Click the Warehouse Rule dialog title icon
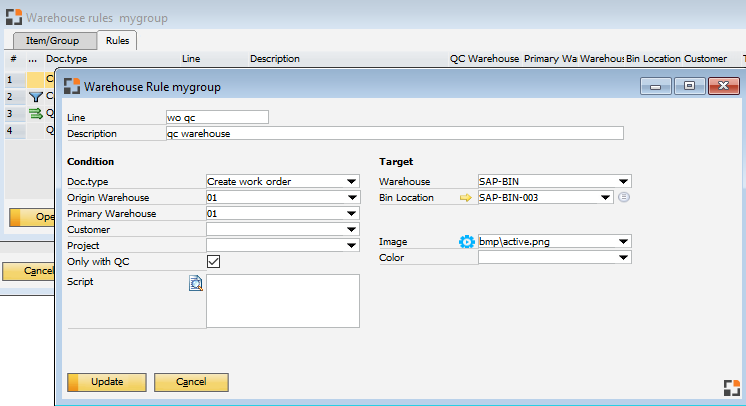Viewport: 746px width, 406px height. click(72, 87)
